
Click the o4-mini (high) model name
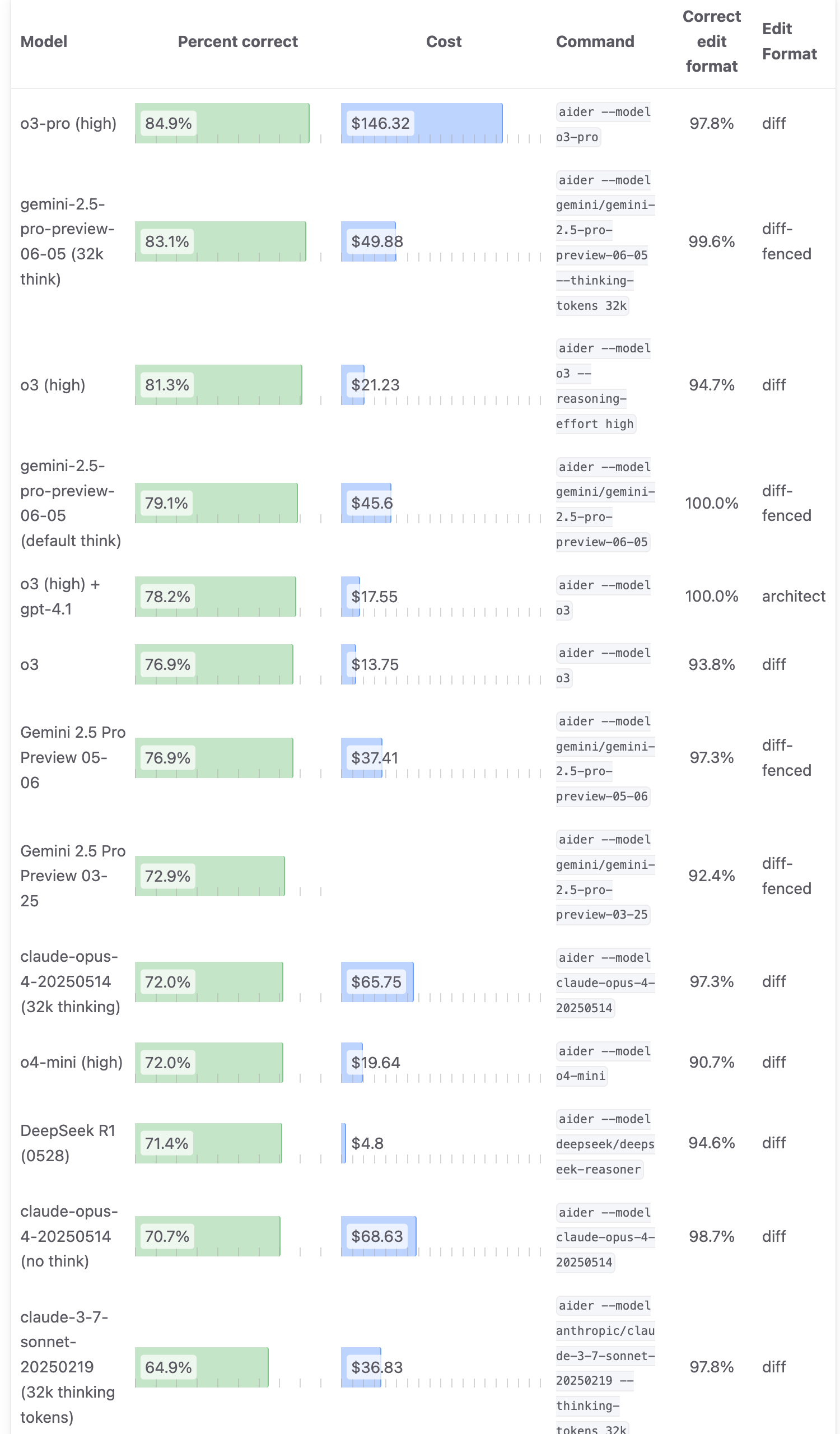(72, 1063)
